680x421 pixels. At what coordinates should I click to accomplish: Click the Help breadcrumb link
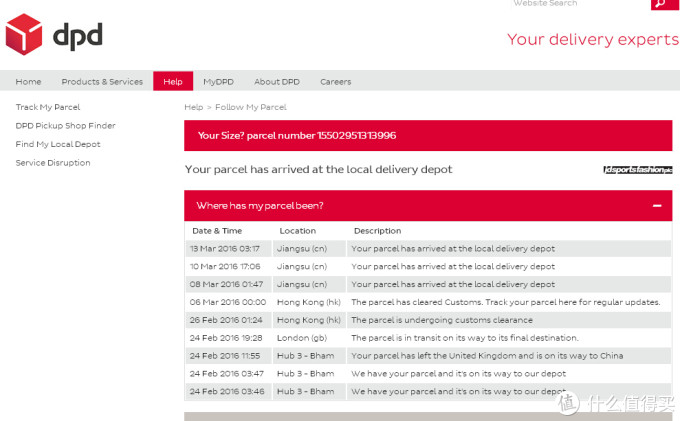[193, 107]
